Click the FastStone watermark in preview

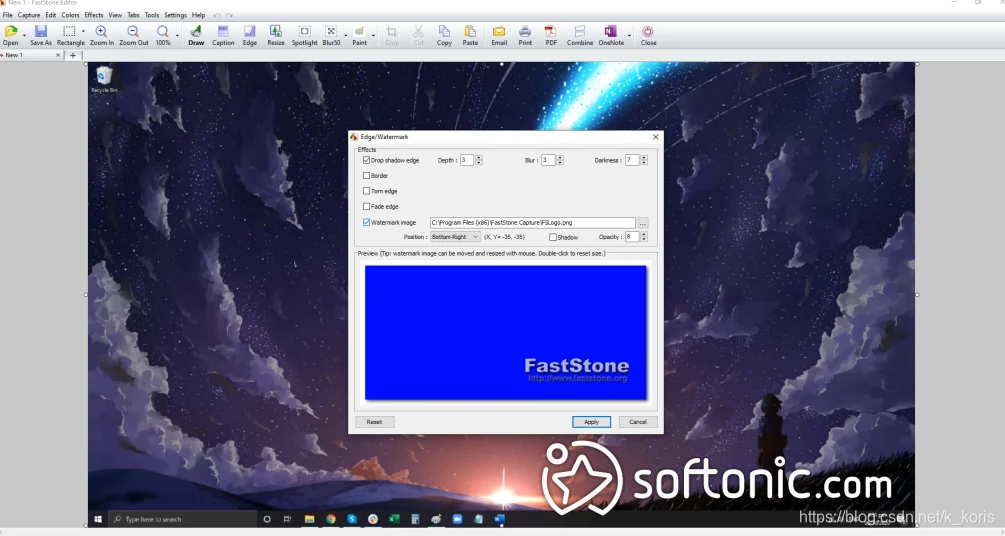pos(576,370)
